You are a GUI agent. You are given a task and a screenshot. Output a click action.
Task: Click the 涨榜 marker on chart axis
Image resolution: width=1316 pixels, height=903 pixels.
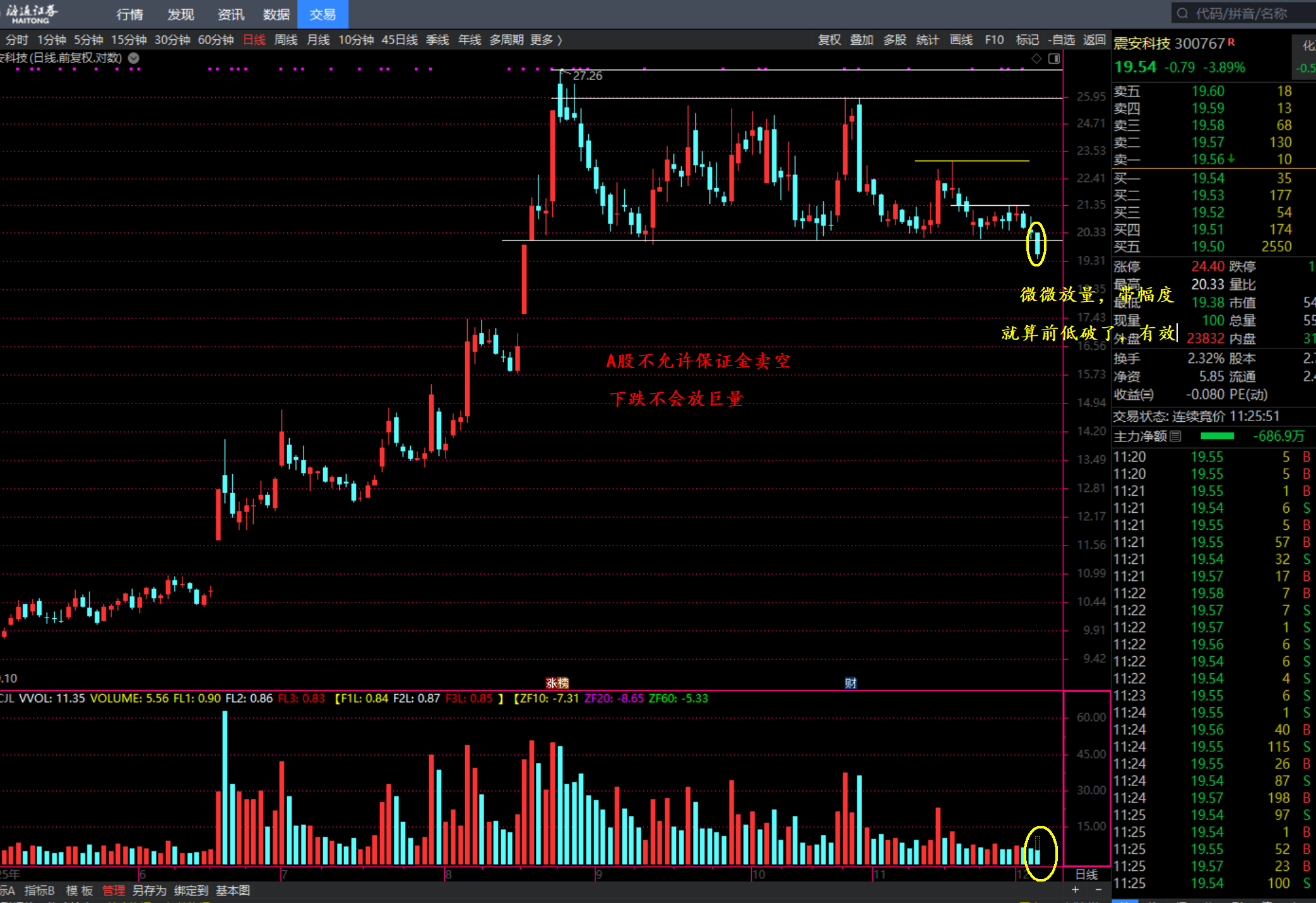[557, 683]
